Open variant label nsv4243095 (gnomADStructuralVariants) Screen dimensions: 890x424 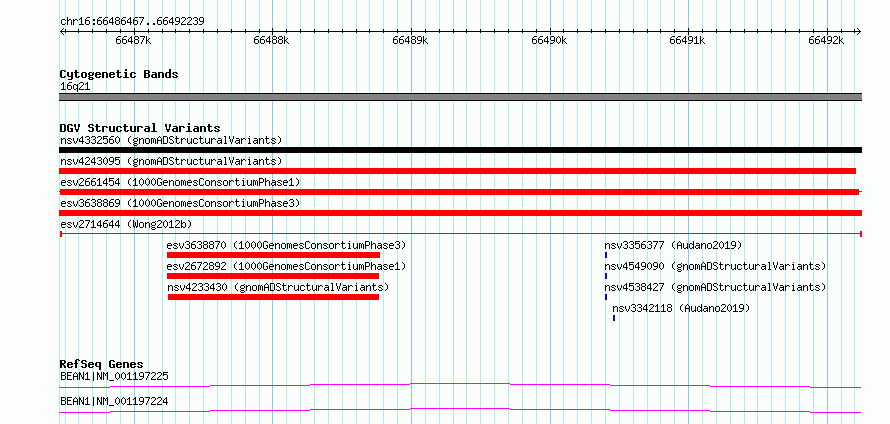coord(171,161)
